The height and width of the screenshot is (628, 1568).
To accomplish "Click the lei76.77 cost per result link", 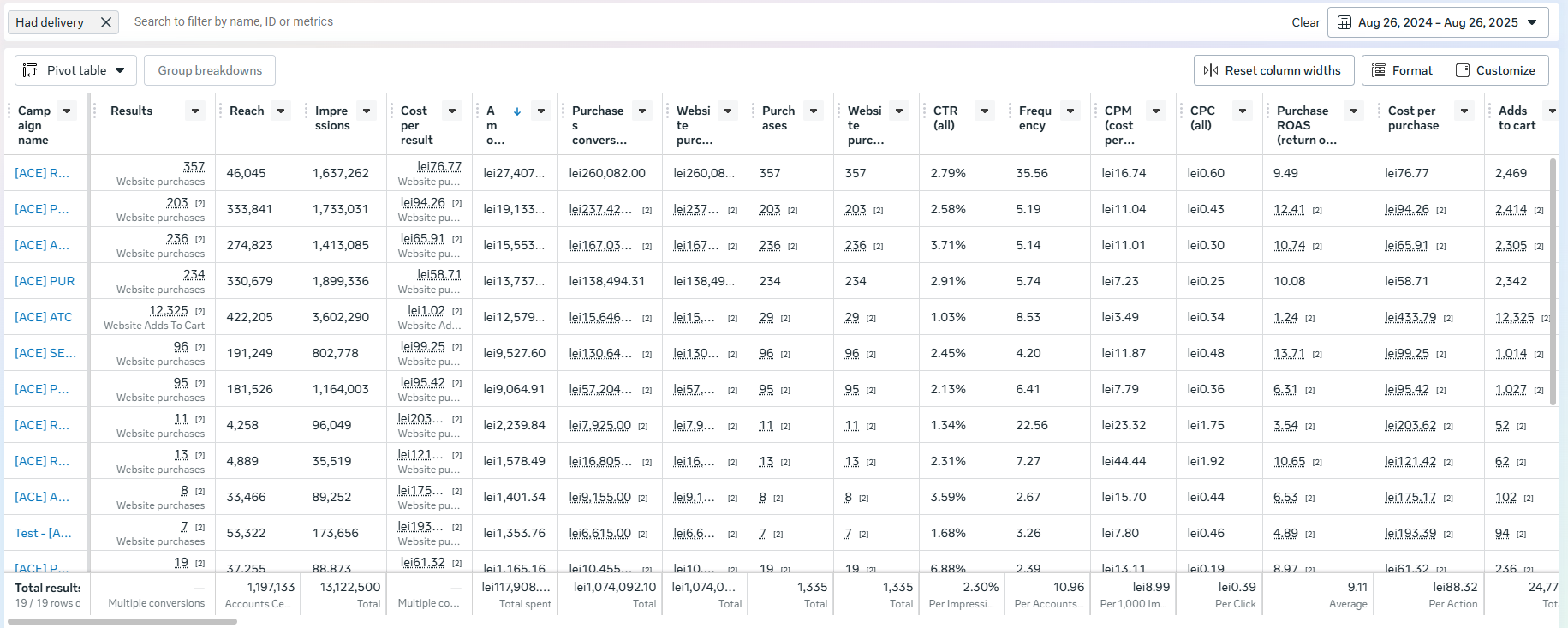I will (439, 166).
